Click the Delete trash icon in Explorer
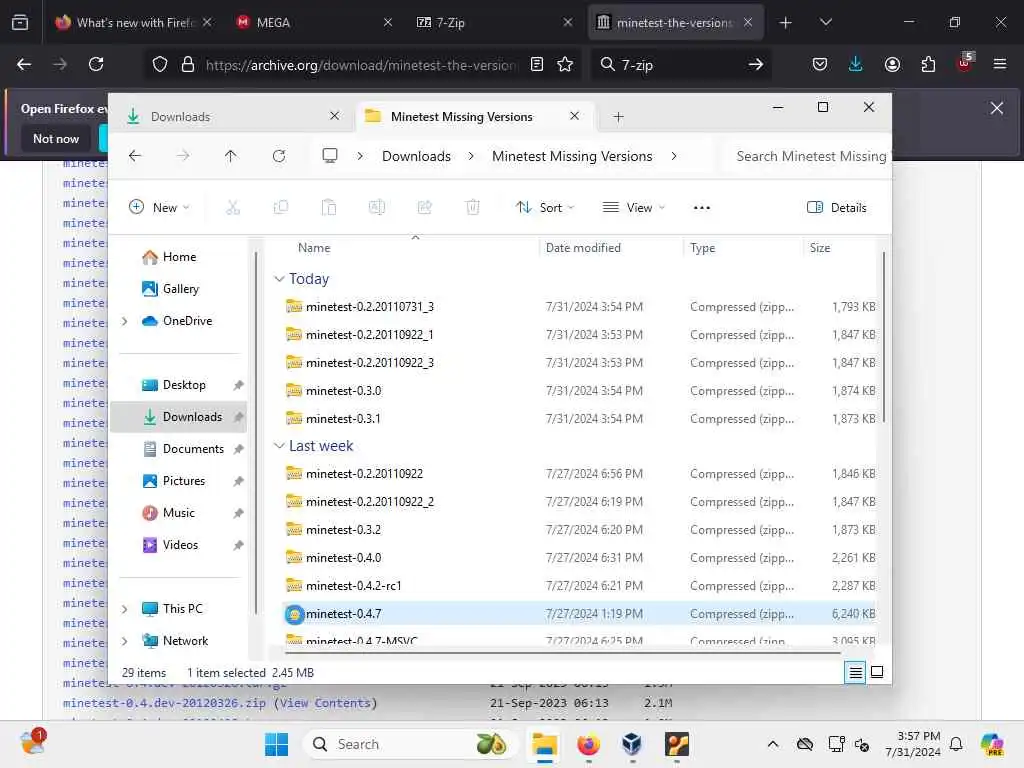1024x768 pixels. [x=473, y=208]
